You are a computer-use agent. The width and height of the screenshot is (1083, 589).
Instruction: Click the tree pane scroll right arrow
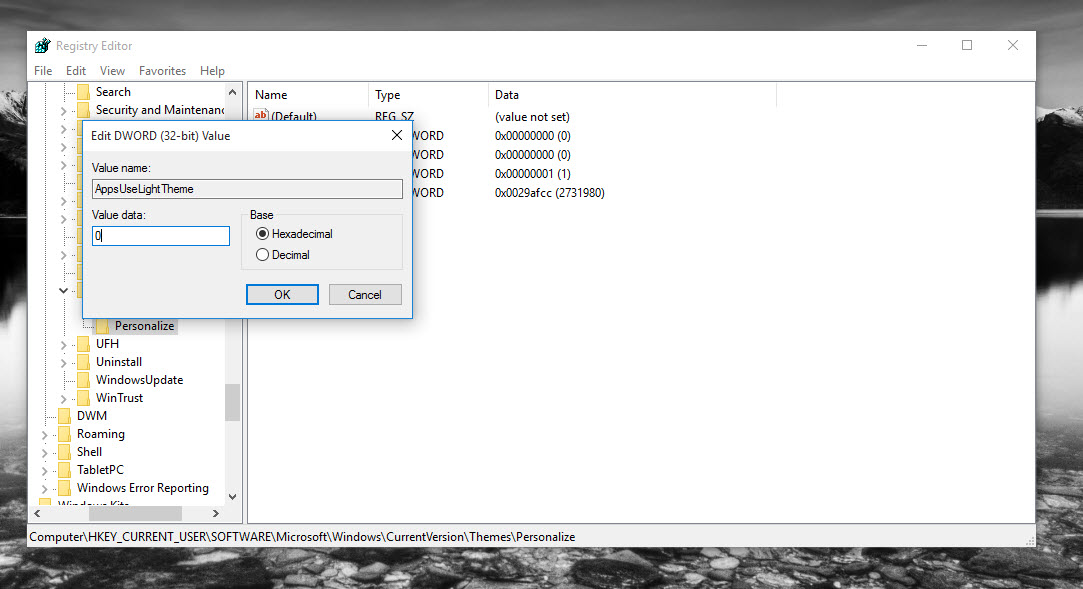point(215,514)
